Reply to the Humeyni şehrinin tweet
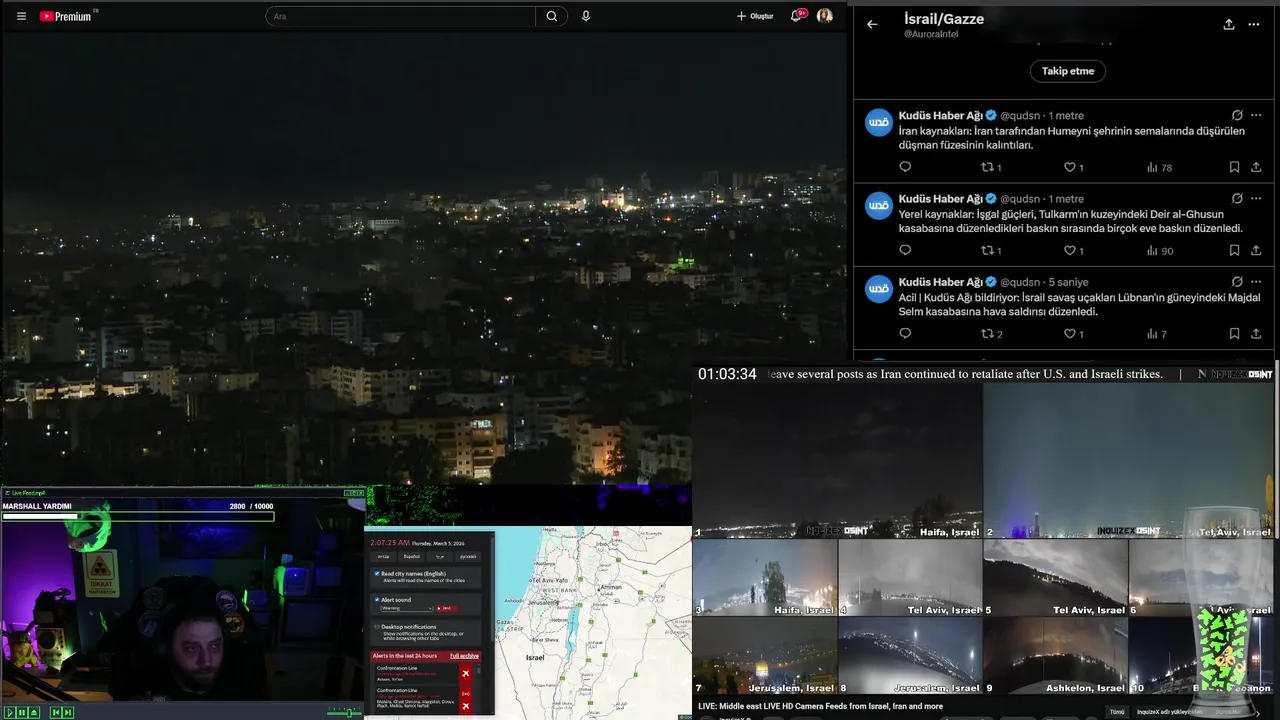This screenshot has height=720, width=1280. 905,167
